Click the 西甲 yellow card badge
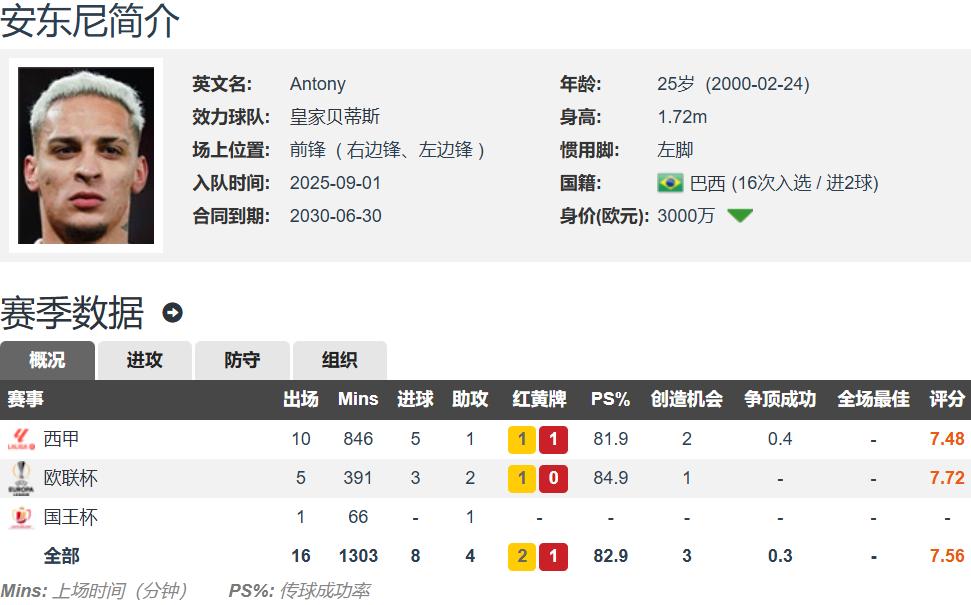The width and height of the screenshot is (971, 605). (x=522, y=439)
